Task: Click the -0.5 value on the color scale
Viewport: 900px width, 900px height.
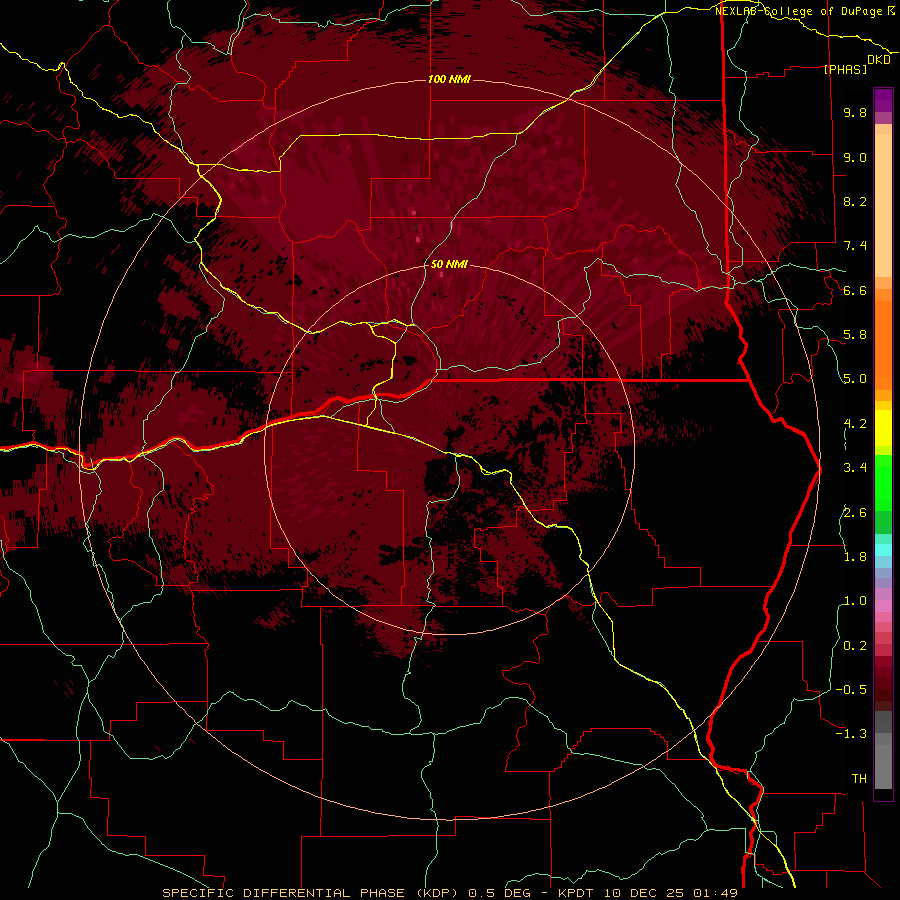Action: (x=851, y=690)
